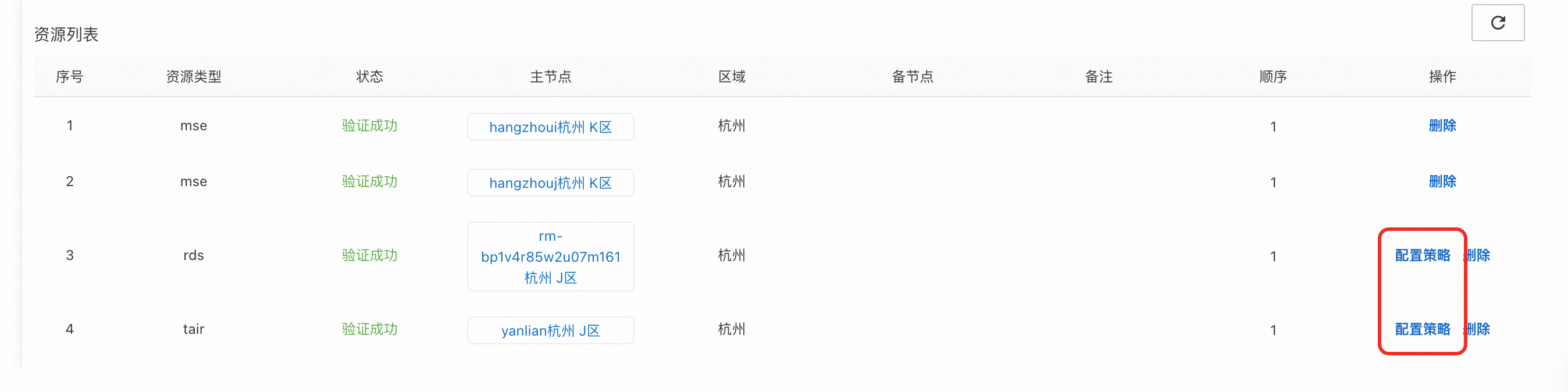Click the 主节点 column header
Image resolution: width=1568 pixels, height=392 pixels.
click(x=550, y=77)
